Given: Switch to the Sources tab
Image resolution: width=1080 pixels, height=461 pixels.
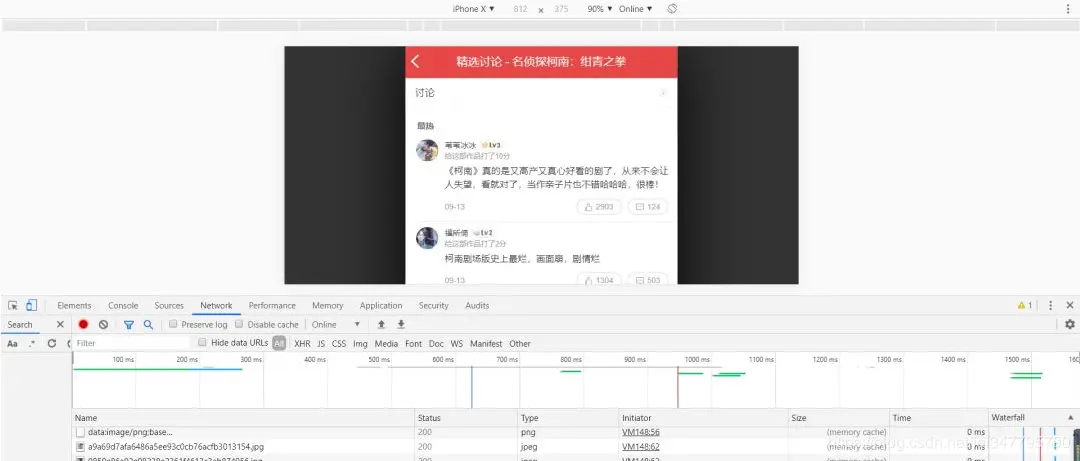Looking at the screenshot, I should 169,305.
